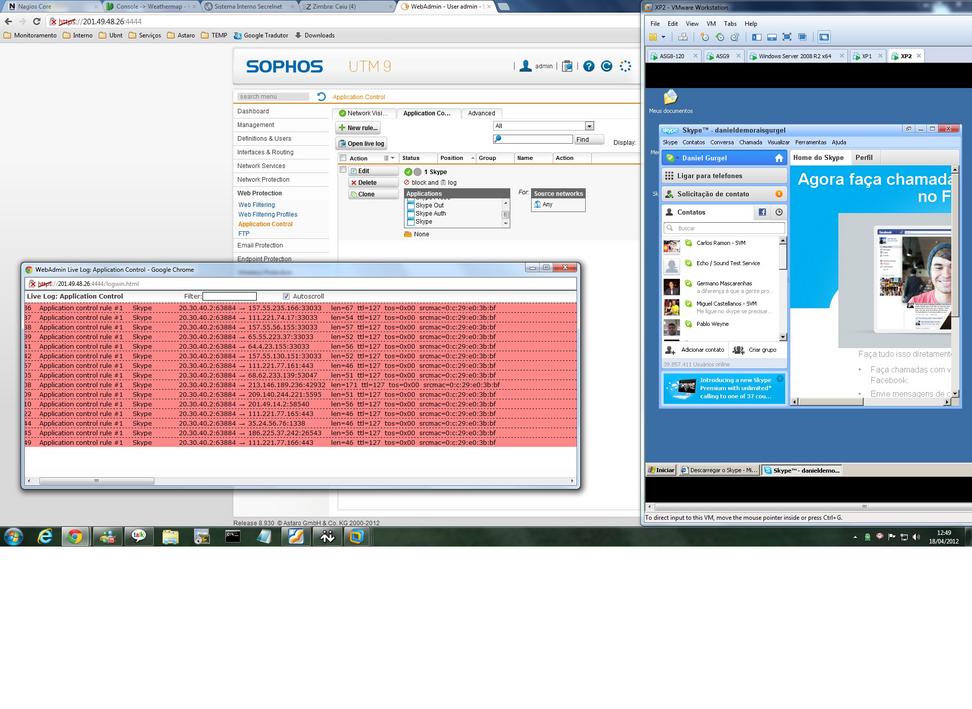Image resolution: width=972 pixels, height=709 pixels.
Task: Switch to the Advanced tab
Action: [481, 113]
